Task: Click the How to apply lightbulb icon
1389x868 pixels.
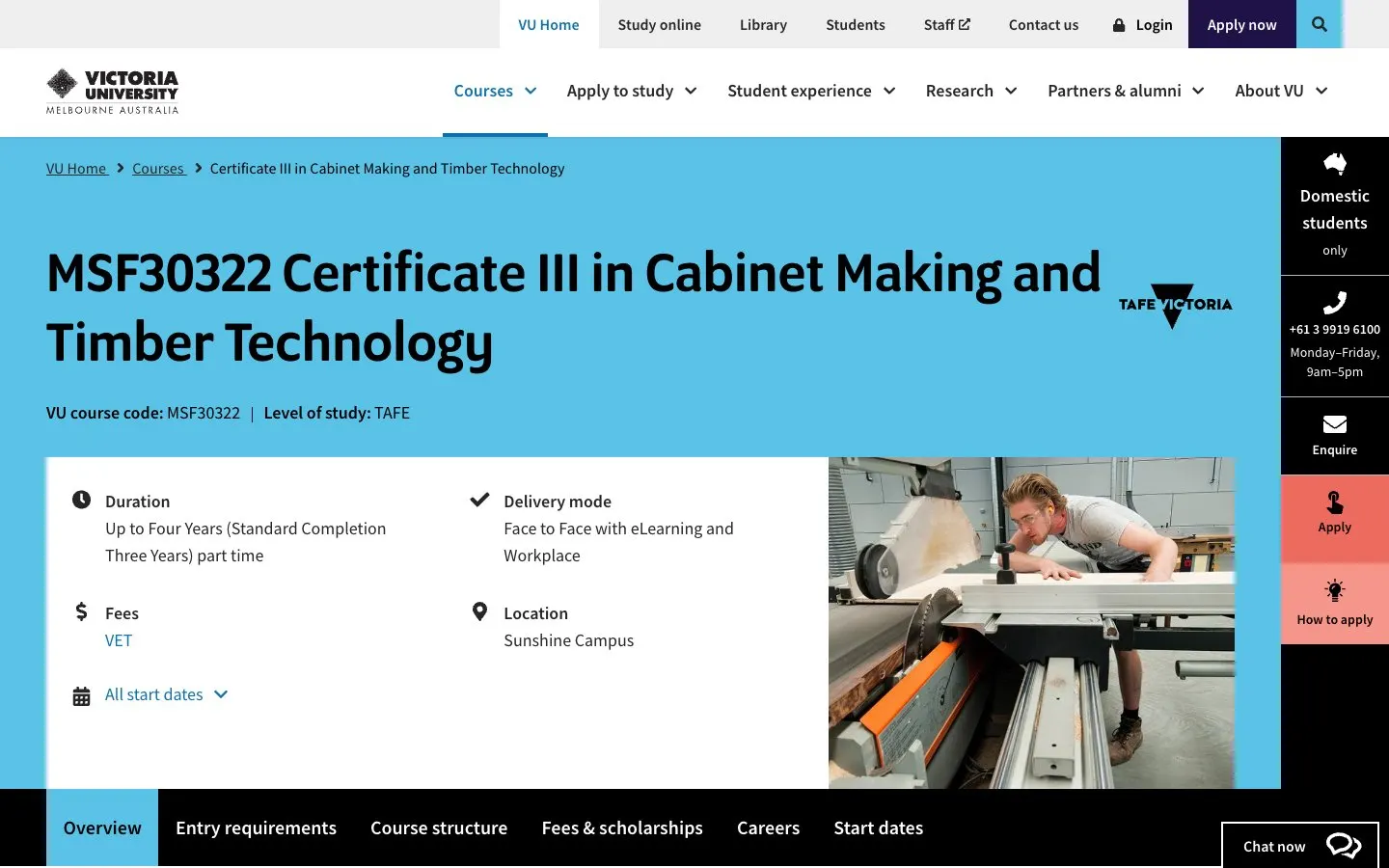Action: (1335, 590)
